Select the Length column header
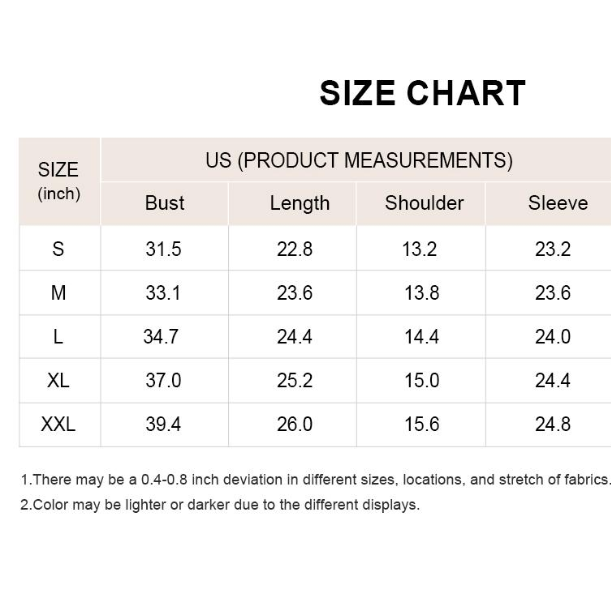This screenshot has height=610, width=611. click(299, 203)
